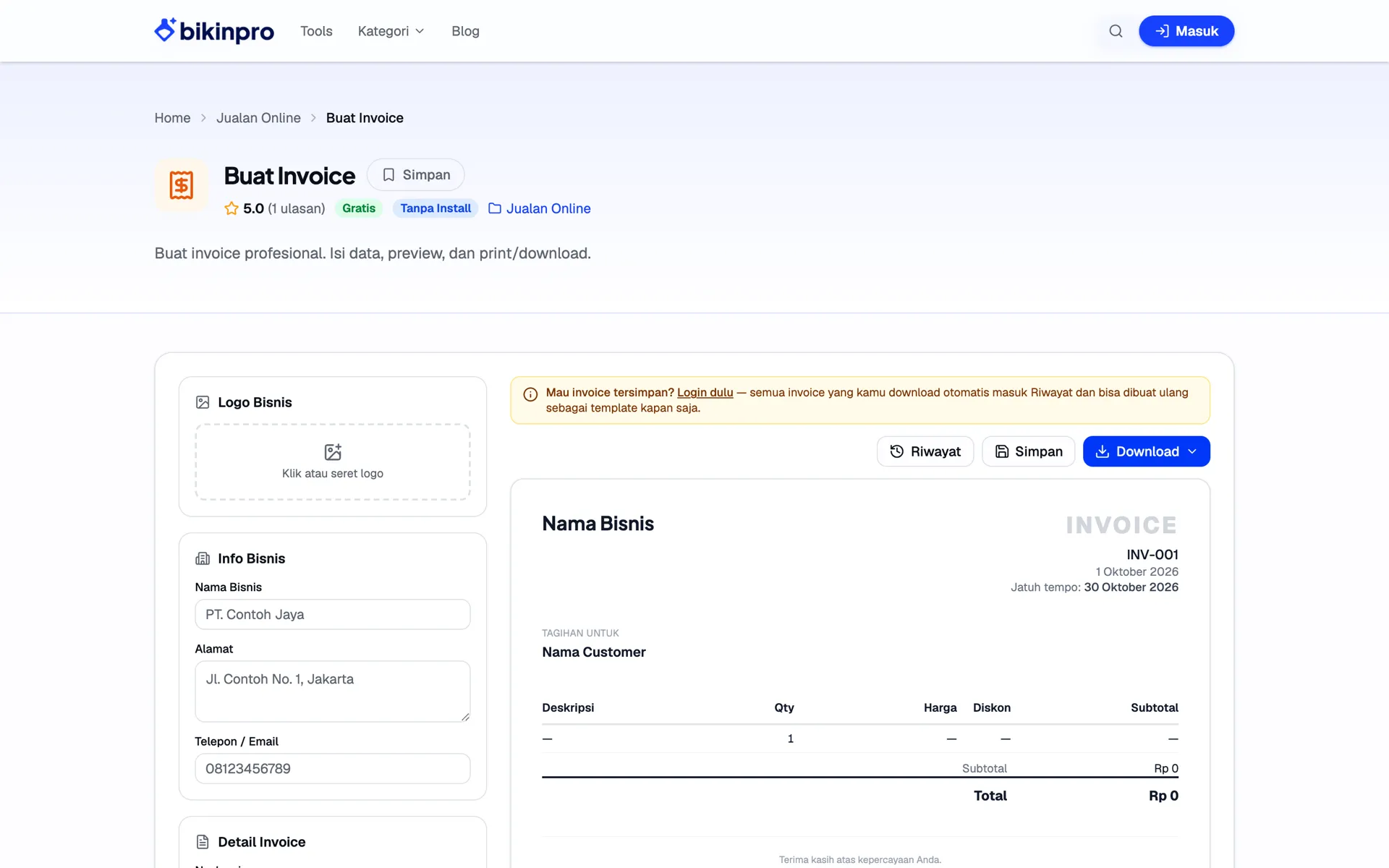Go to the Blog page

[465, 31]
